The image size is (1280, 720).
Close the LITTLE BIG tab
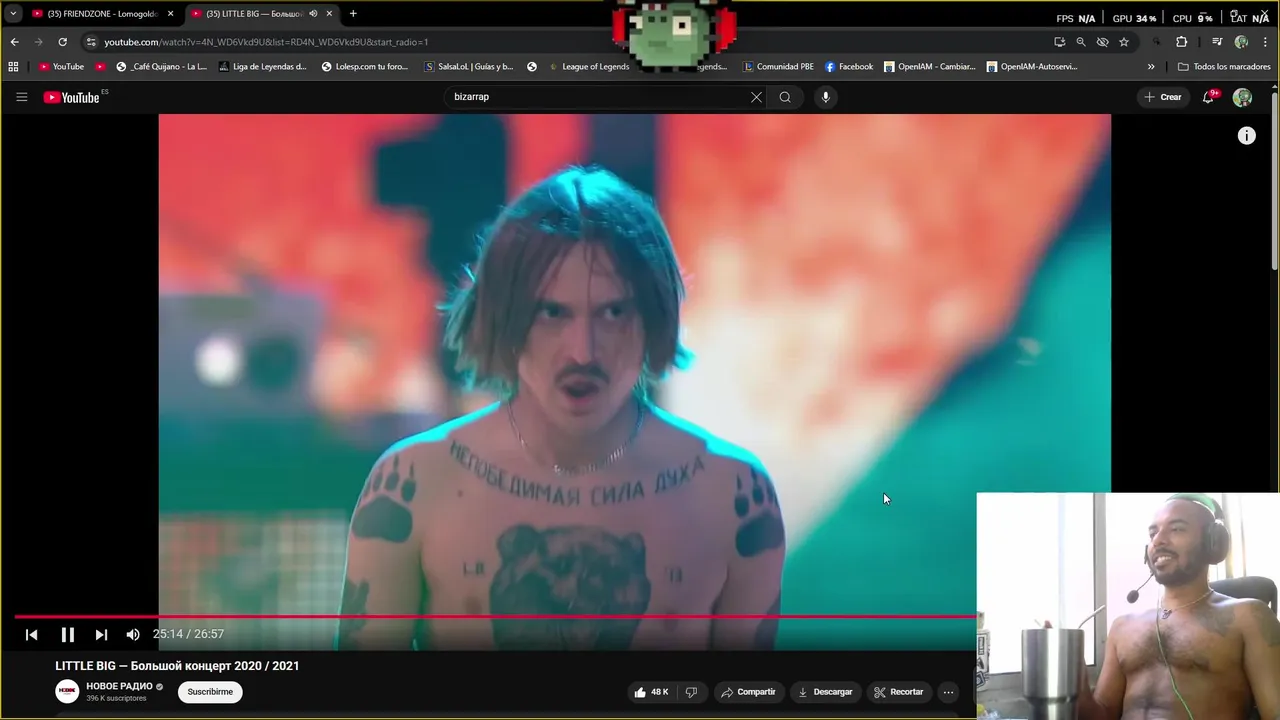[329, 14]
